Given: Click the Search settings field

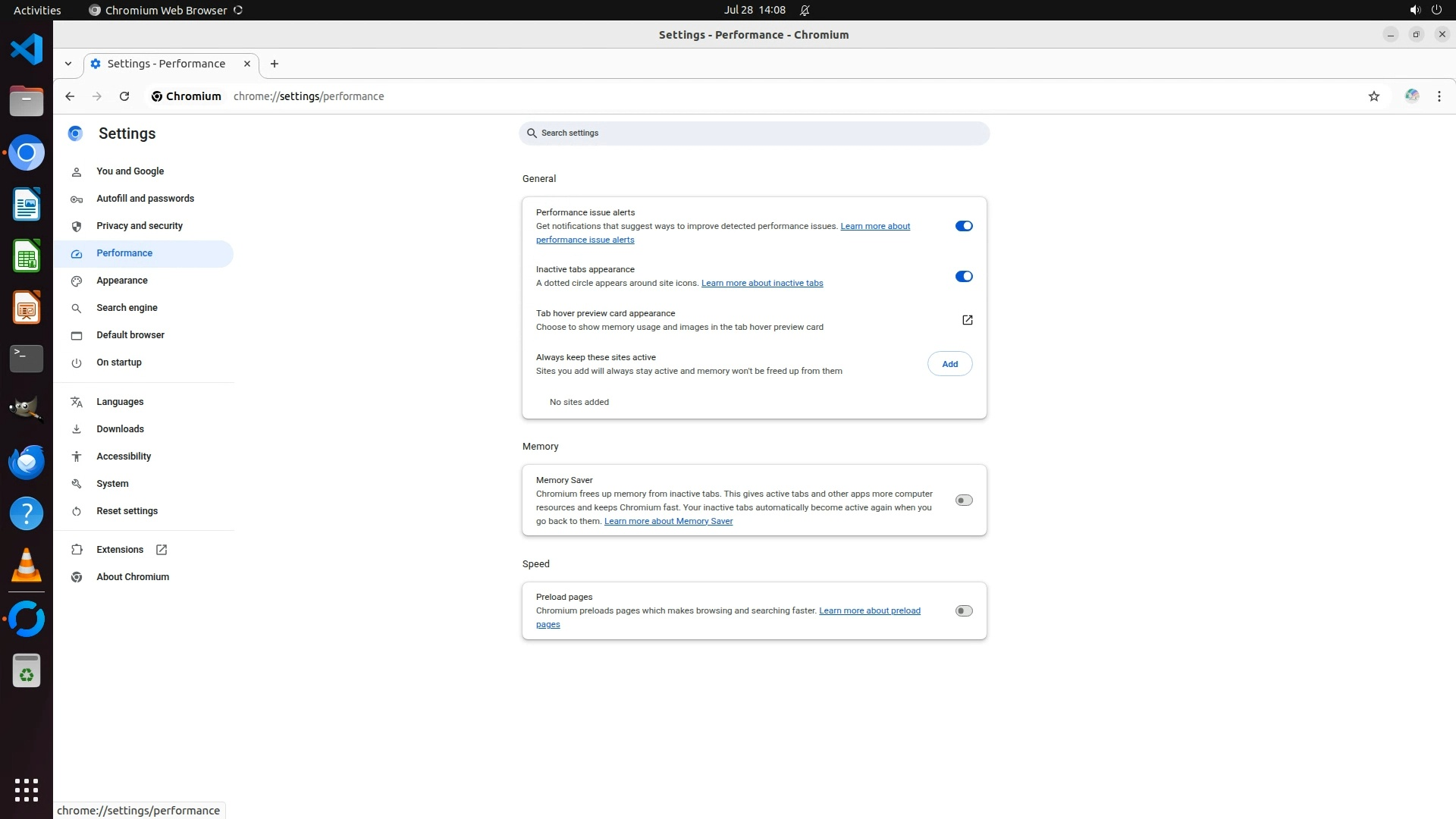Looking at the screenshot, I should coord(754,133).
